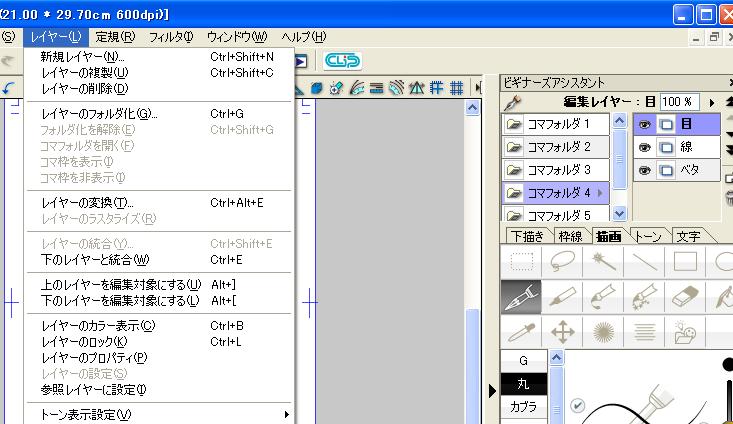Screen dimensions: 733x424
Task: Select the move layer tool with four arrows
Action: (562, 332)
